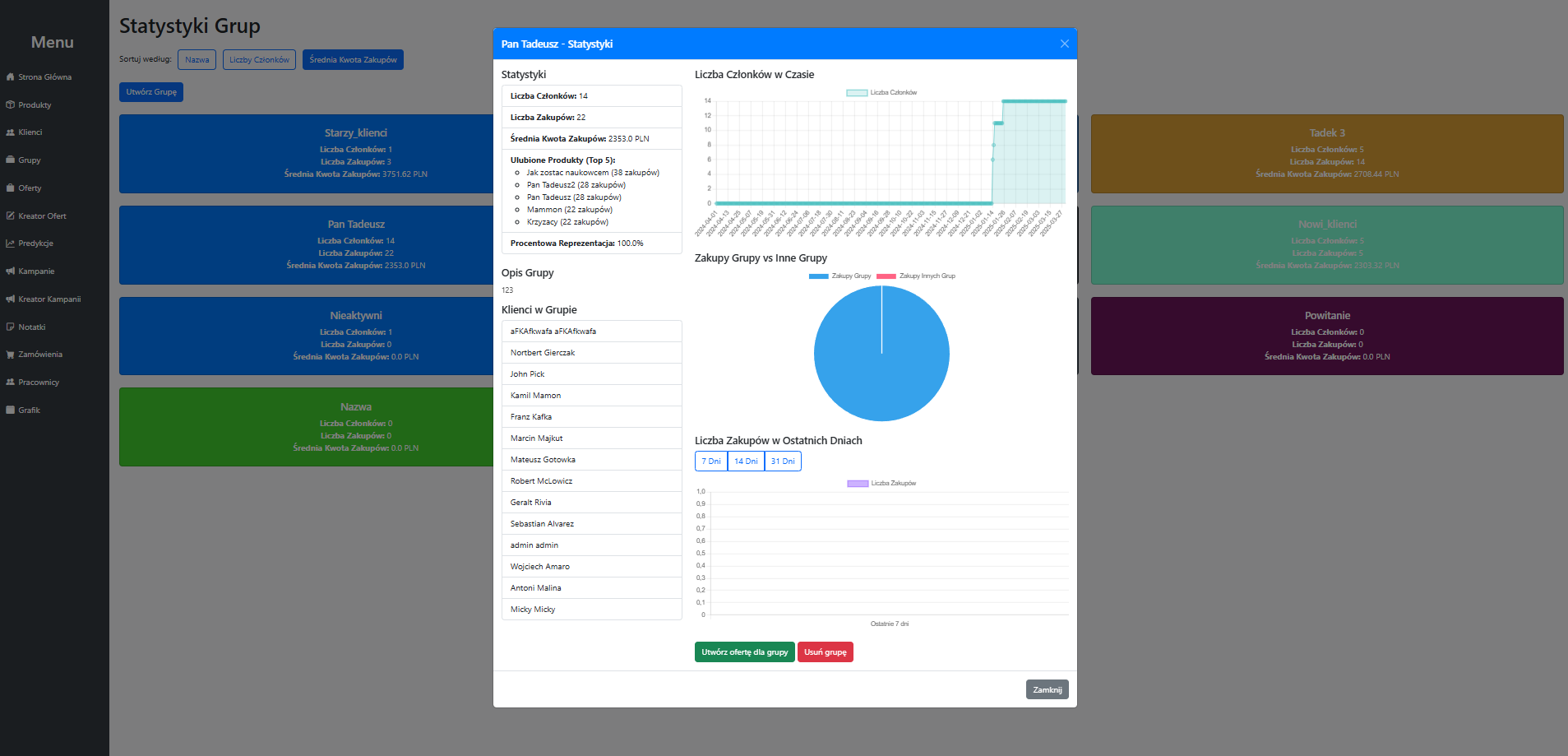Select client Marcin Majkut
1568x756 pixels.
point(592,438)
